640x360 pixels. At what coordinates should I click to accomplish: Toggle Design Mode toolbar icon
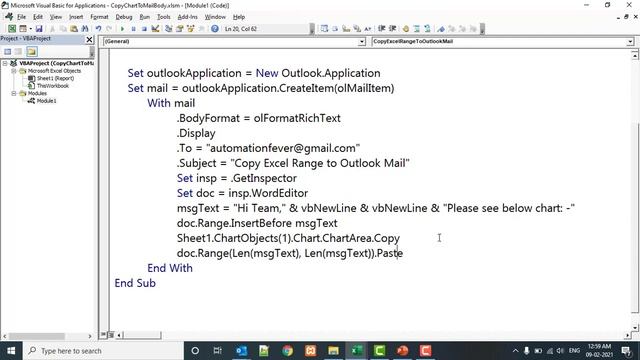[x=155, y=29]
